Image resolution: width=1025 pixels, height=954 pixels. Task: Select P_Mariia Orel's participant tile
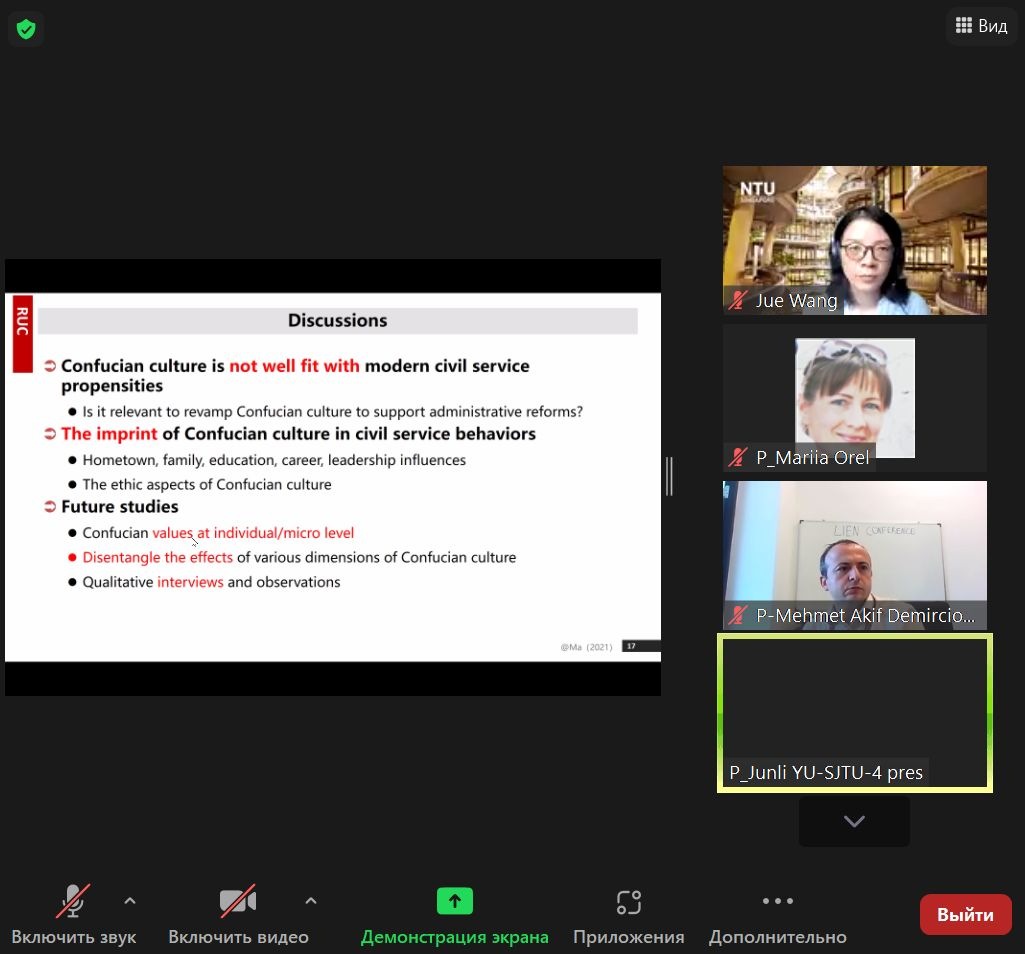(x=854, y=395)
